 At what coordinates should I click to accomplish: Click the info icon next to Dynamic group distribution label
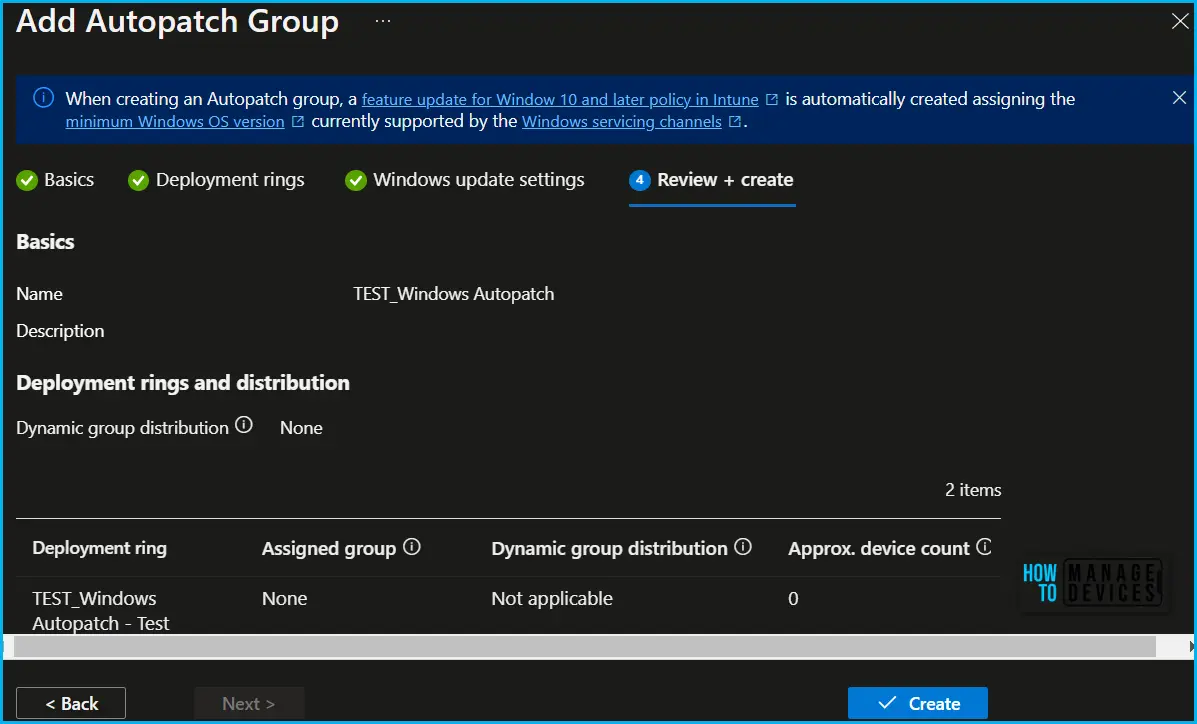244,425
